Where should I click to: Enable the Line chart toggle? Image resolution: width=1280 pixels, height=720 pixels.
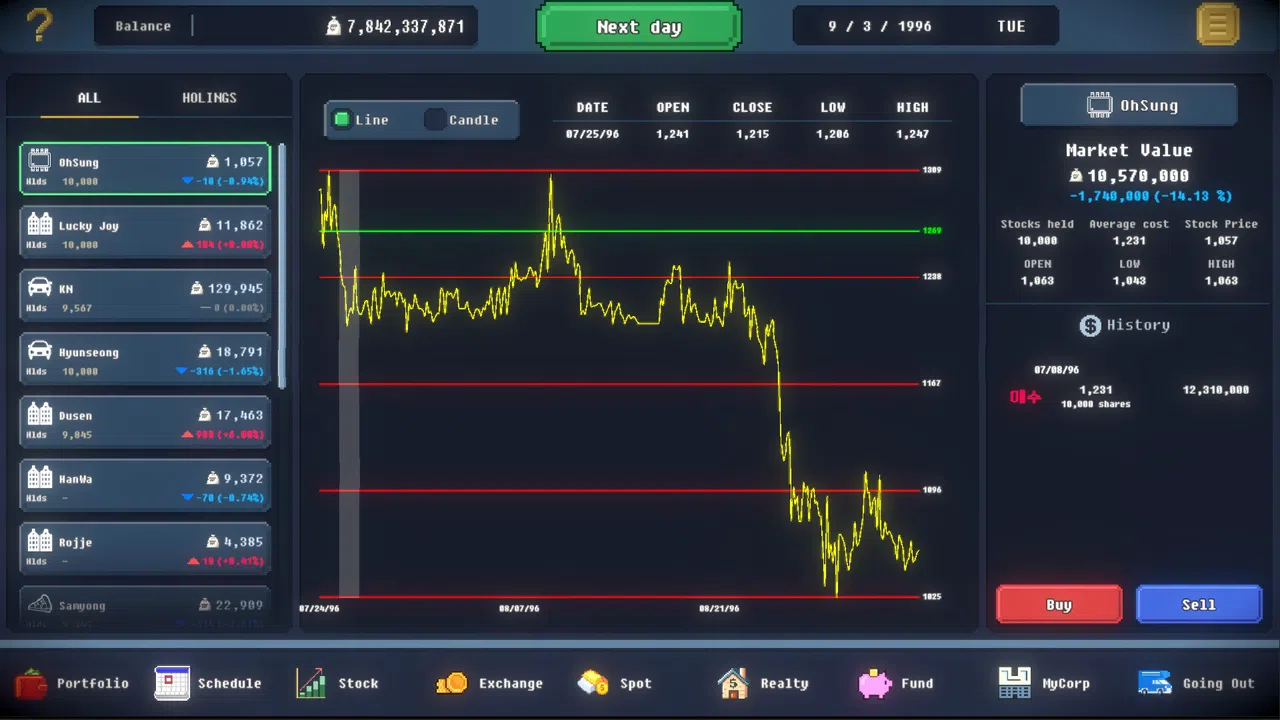tap(342, 120)
